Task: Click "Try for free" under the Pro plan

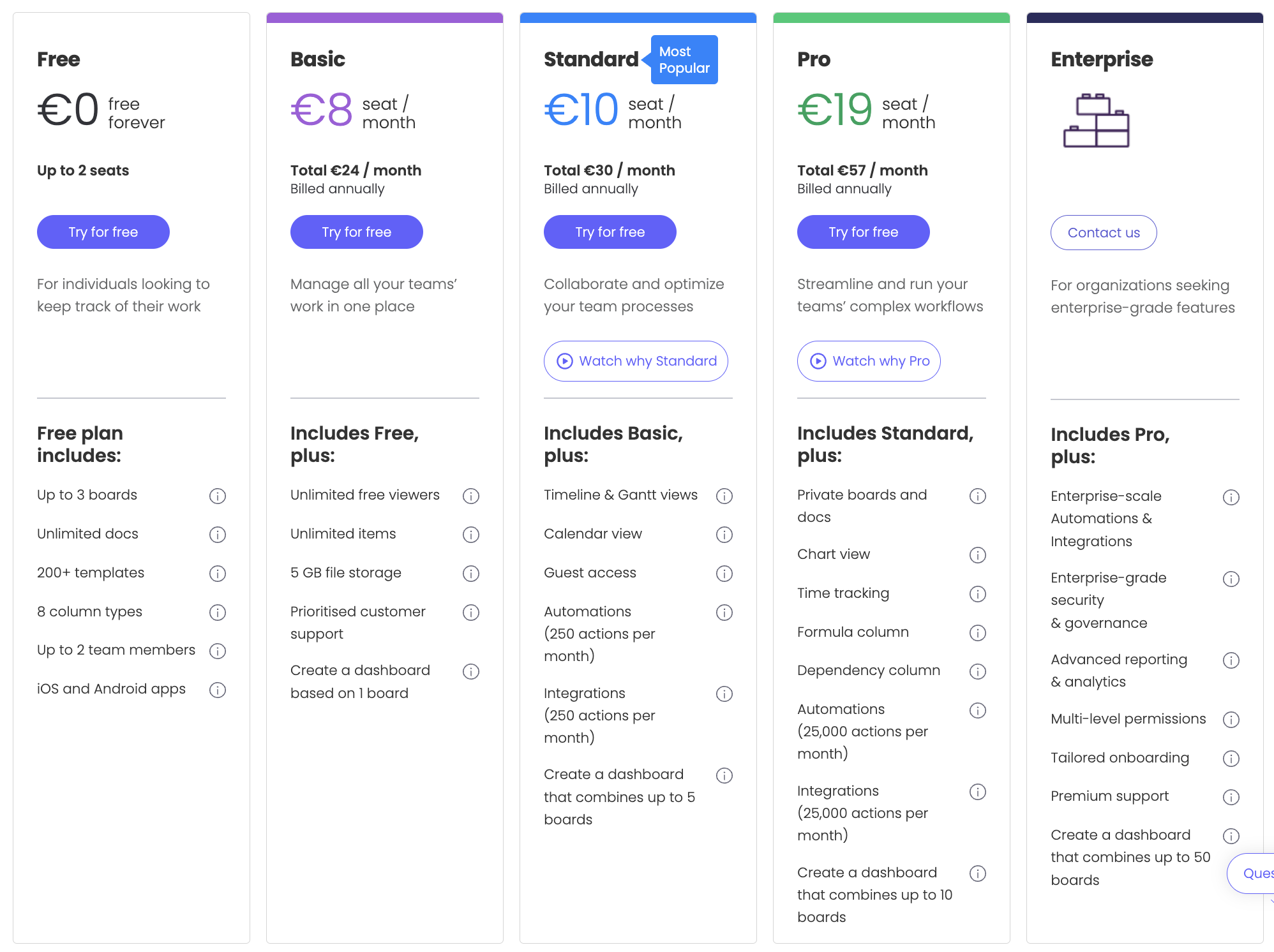Action: tap(863, 232)
